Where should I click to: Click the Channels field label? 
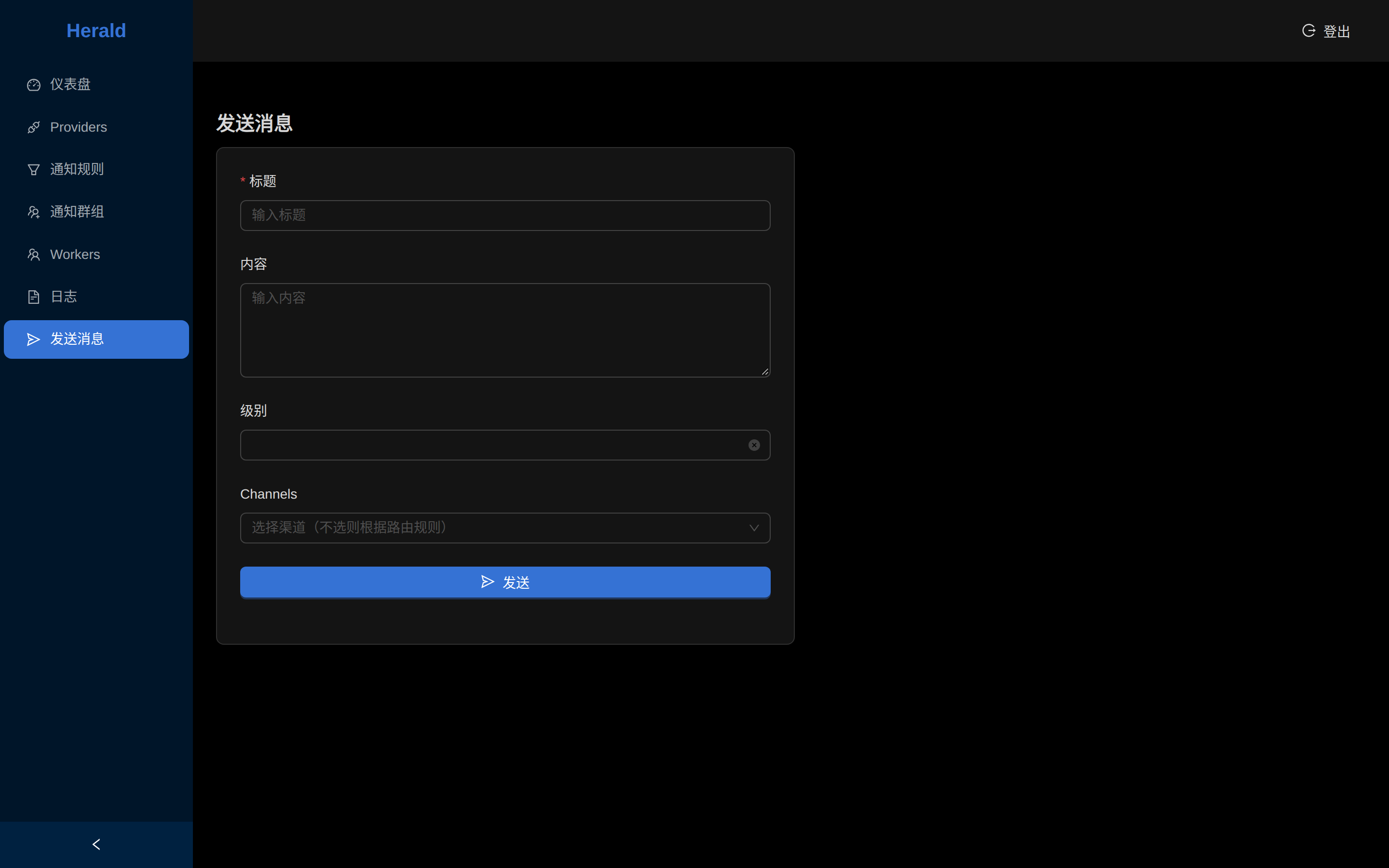click(269, 494)
